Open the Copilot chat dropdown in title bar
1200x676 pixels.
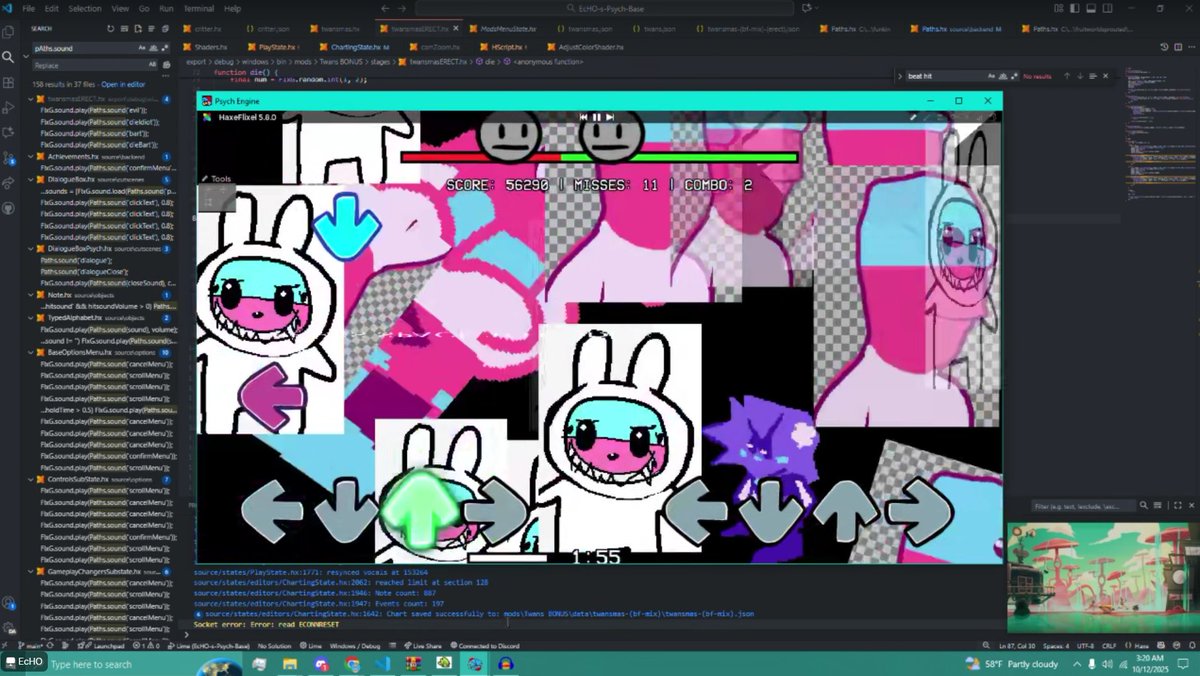[817, 8]
